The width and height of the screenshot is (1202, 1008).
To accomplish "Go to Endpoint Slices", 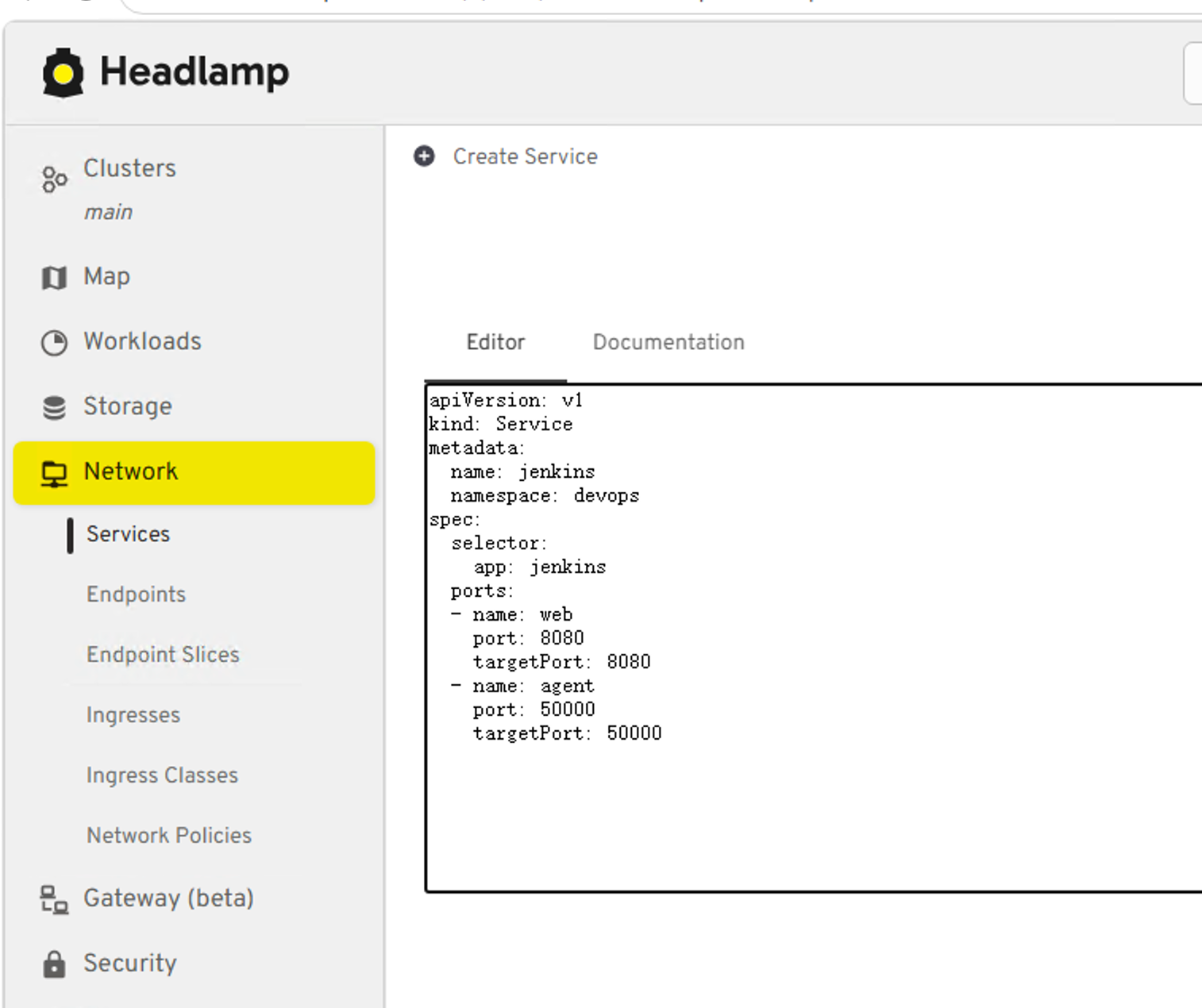I will [x=163, y=655].
